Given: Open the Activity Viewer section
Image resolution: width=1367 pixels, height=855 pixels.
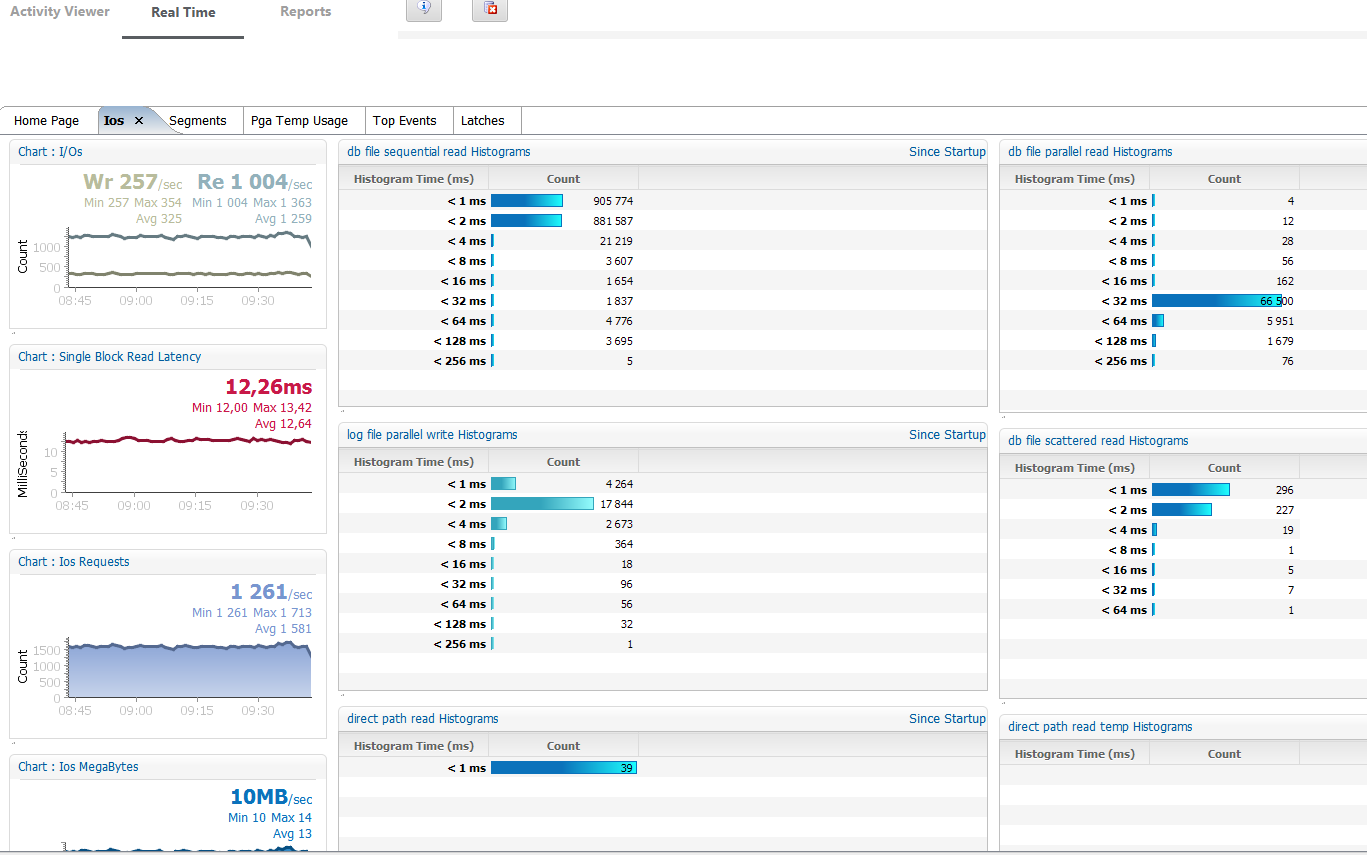Looking at the screenshot, I should [60, 12].
